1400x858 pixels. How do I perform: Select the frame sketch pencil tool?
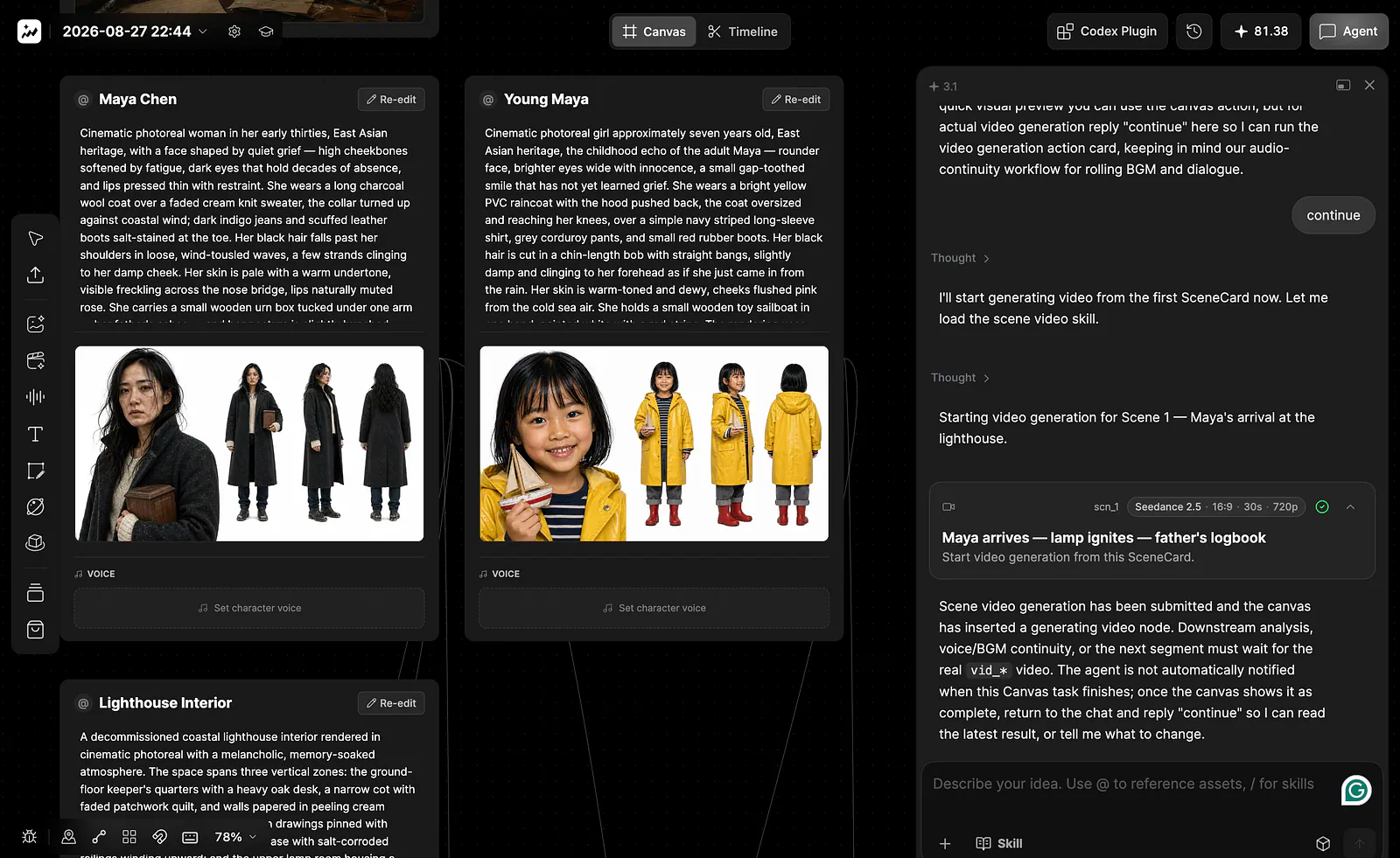(x=36, y=471)
